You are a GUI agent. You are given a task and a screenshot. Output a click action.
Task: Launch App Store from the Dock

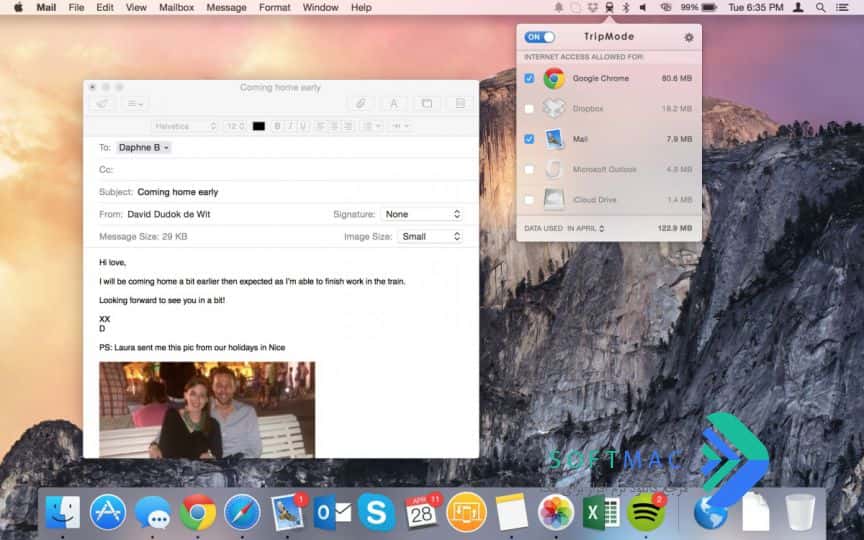coord(107,512)
